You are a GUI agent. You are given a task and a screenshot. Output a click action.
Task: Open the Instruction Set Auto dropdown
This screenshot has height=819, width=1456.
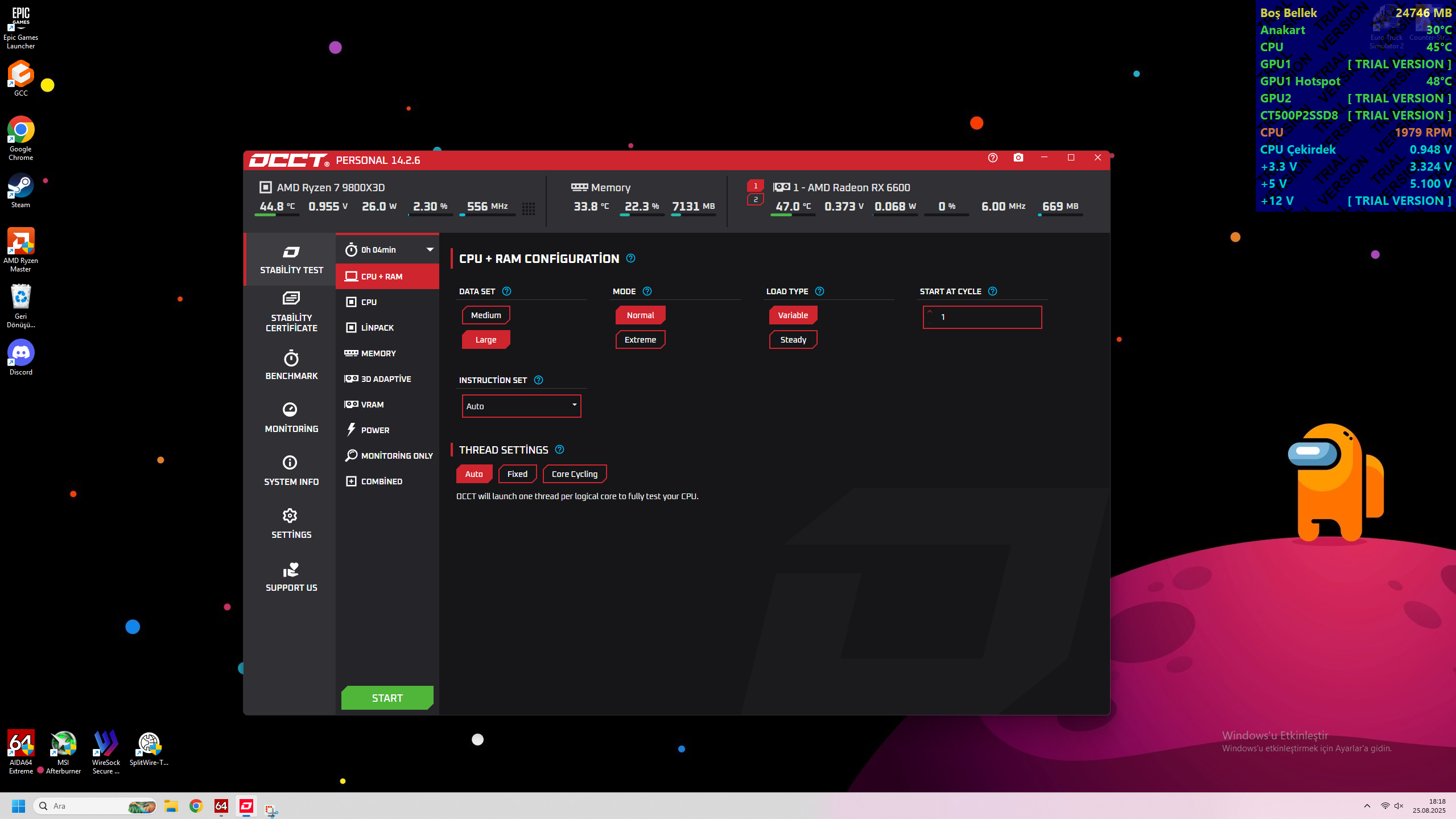pyautogui.click(x=521, y=406)
